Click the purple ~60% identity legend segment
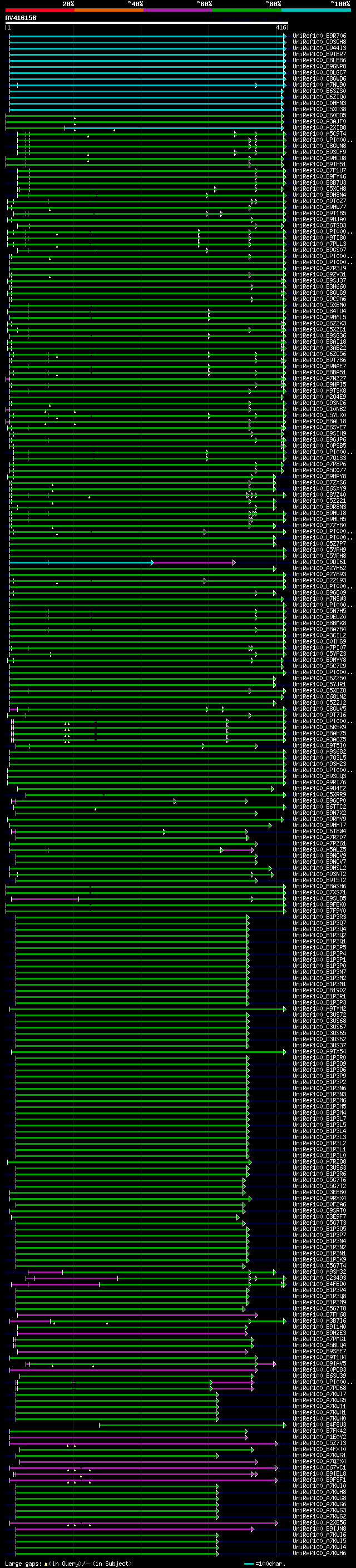The height and width of the screenshot is (1568, 356). click(177, 10)
